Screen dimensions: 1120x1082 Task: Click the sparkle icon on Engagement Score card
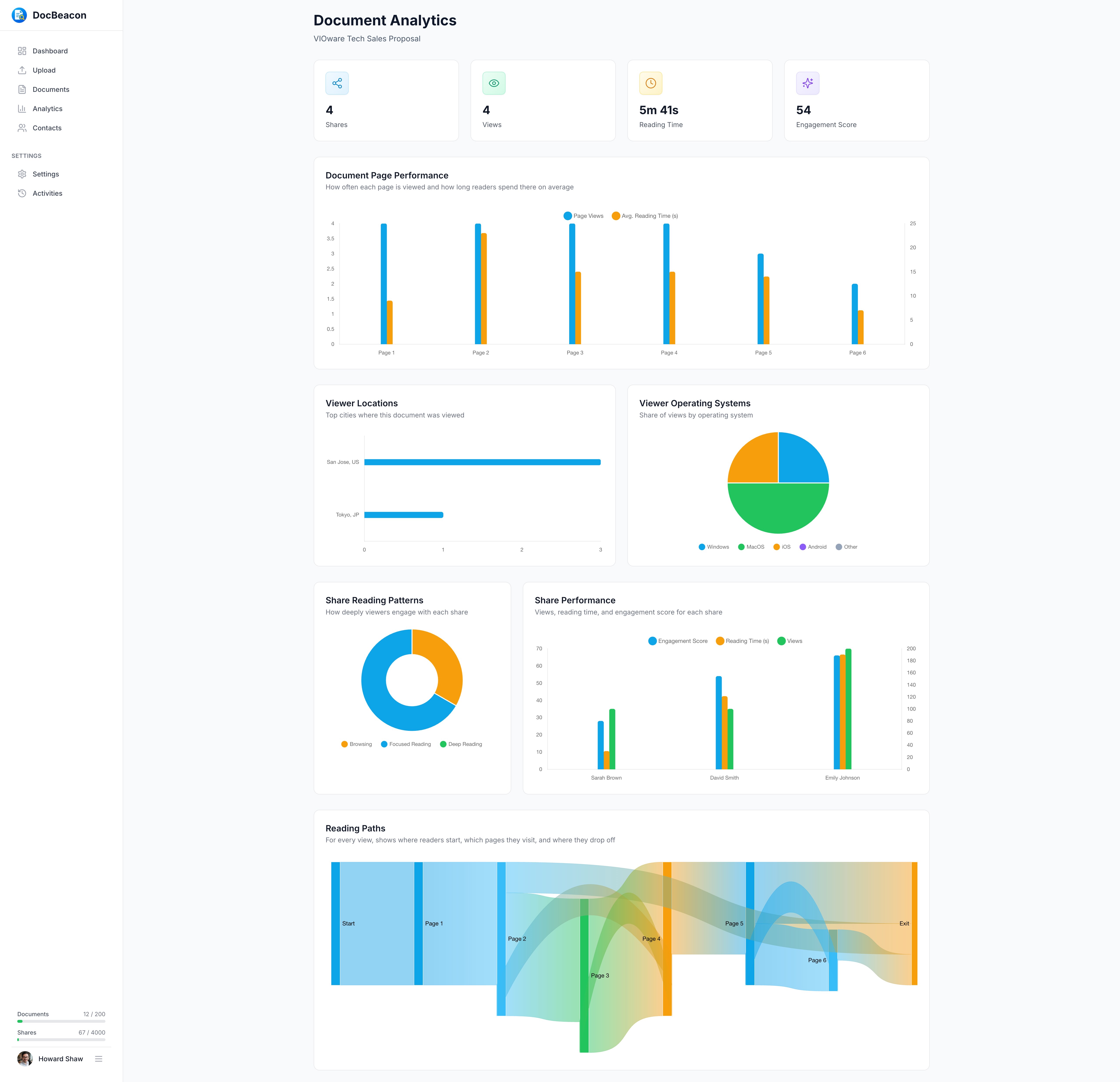coord(807,83)
